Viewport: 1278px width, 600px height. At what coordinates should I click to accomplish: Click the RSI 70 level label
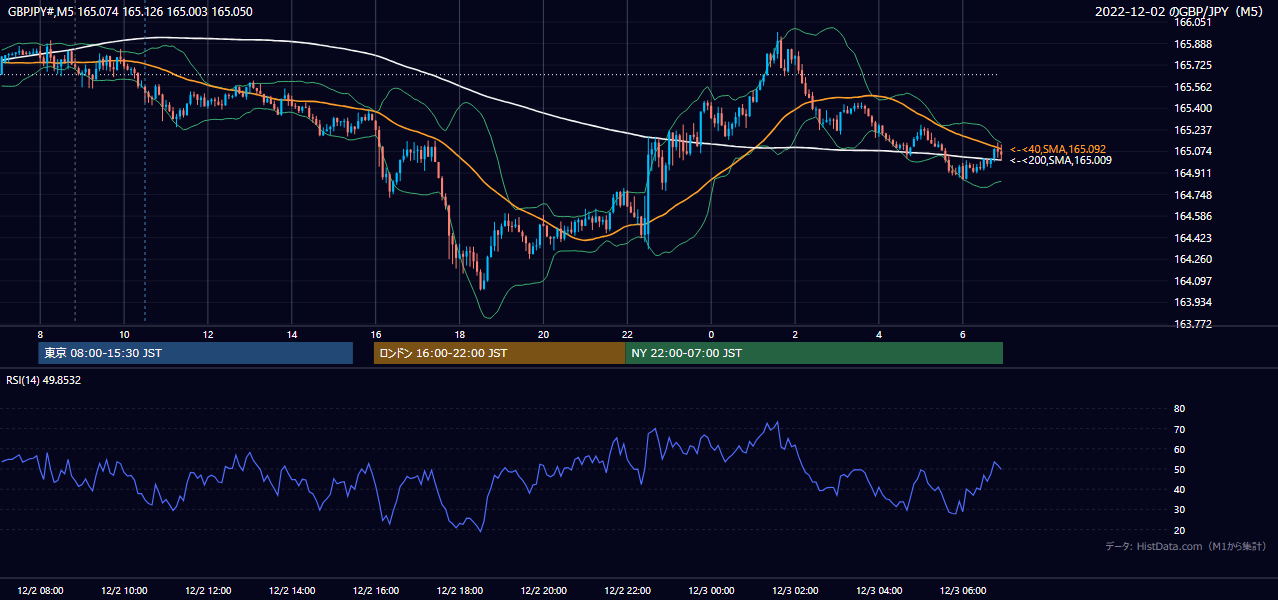pyautogui.click(x=1179, y=429)
